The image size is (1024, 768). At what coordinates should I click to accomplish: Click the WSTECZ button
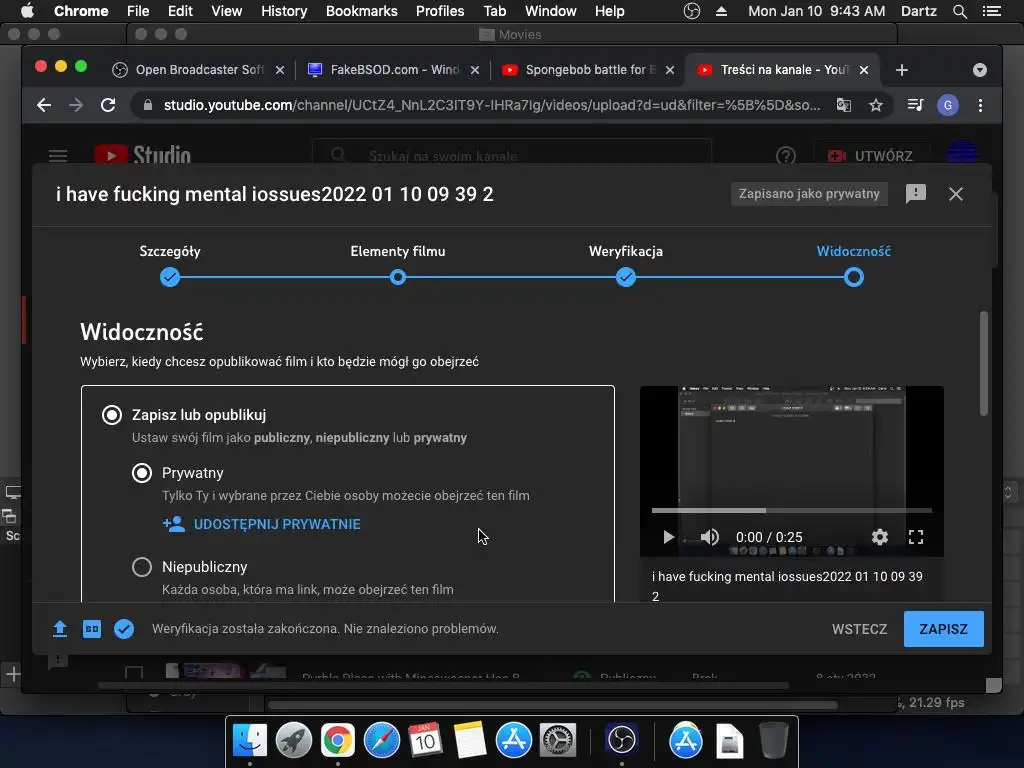coord(859,629)
